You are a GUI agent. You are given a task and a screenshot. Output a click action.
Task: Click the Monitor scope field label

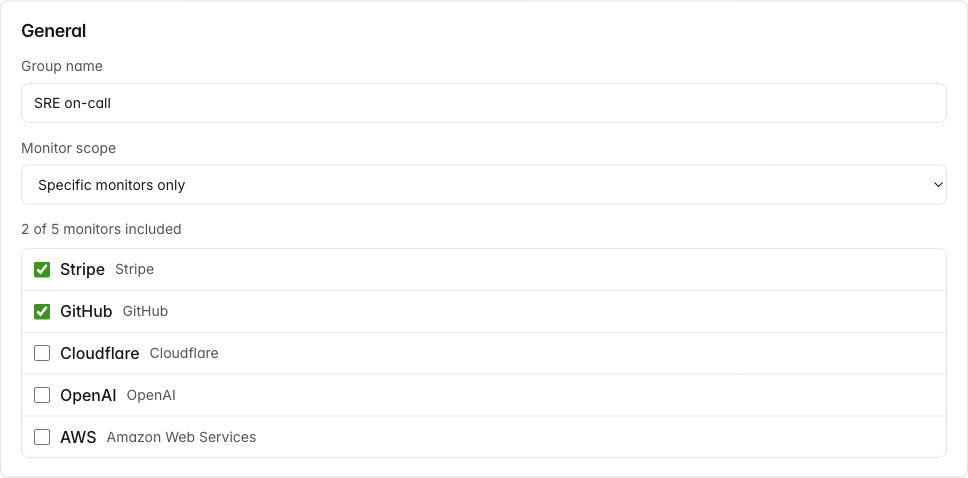point(68,148)
